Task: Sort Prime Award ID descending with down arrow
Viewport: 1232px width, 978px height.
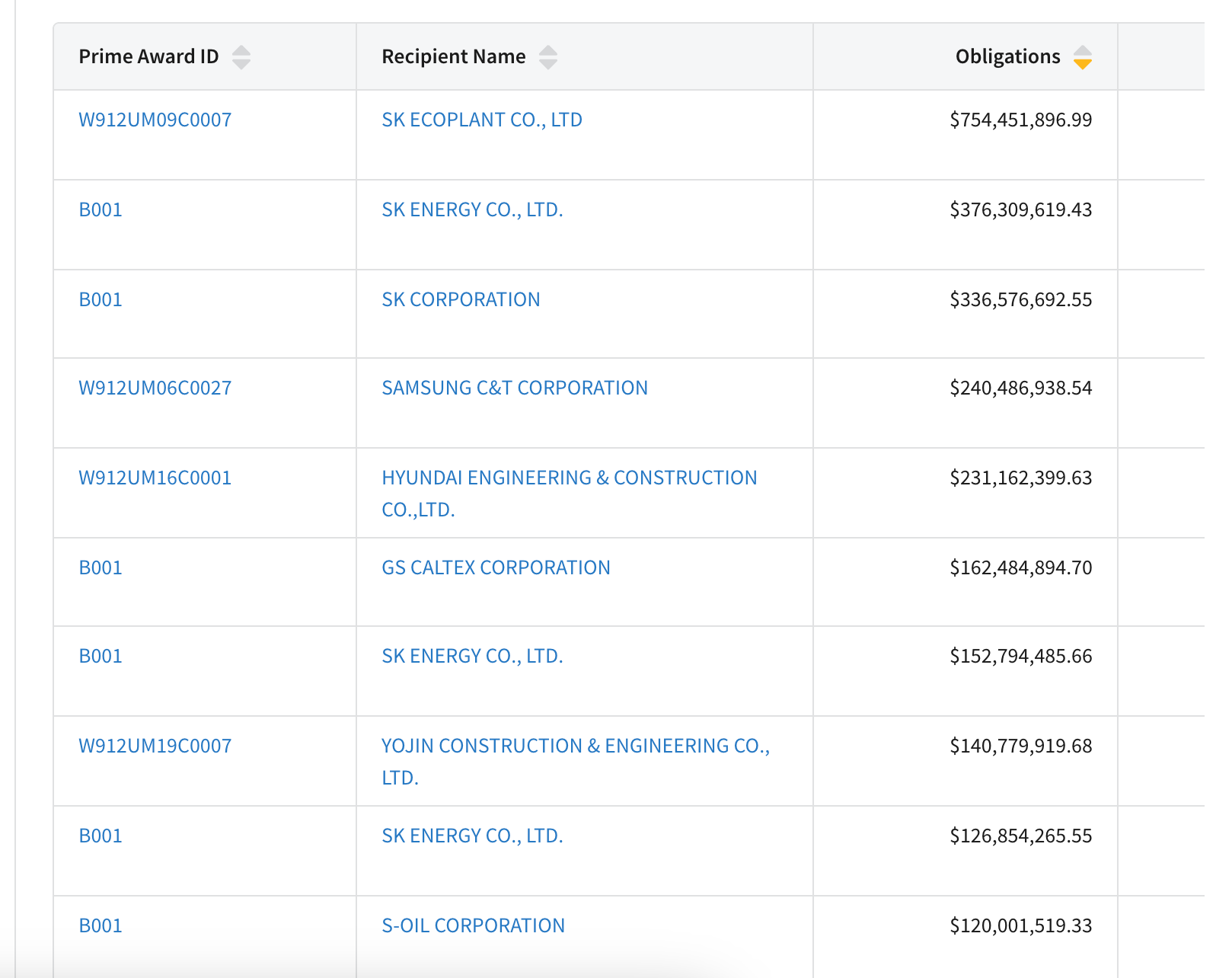Action: [241, 65]
